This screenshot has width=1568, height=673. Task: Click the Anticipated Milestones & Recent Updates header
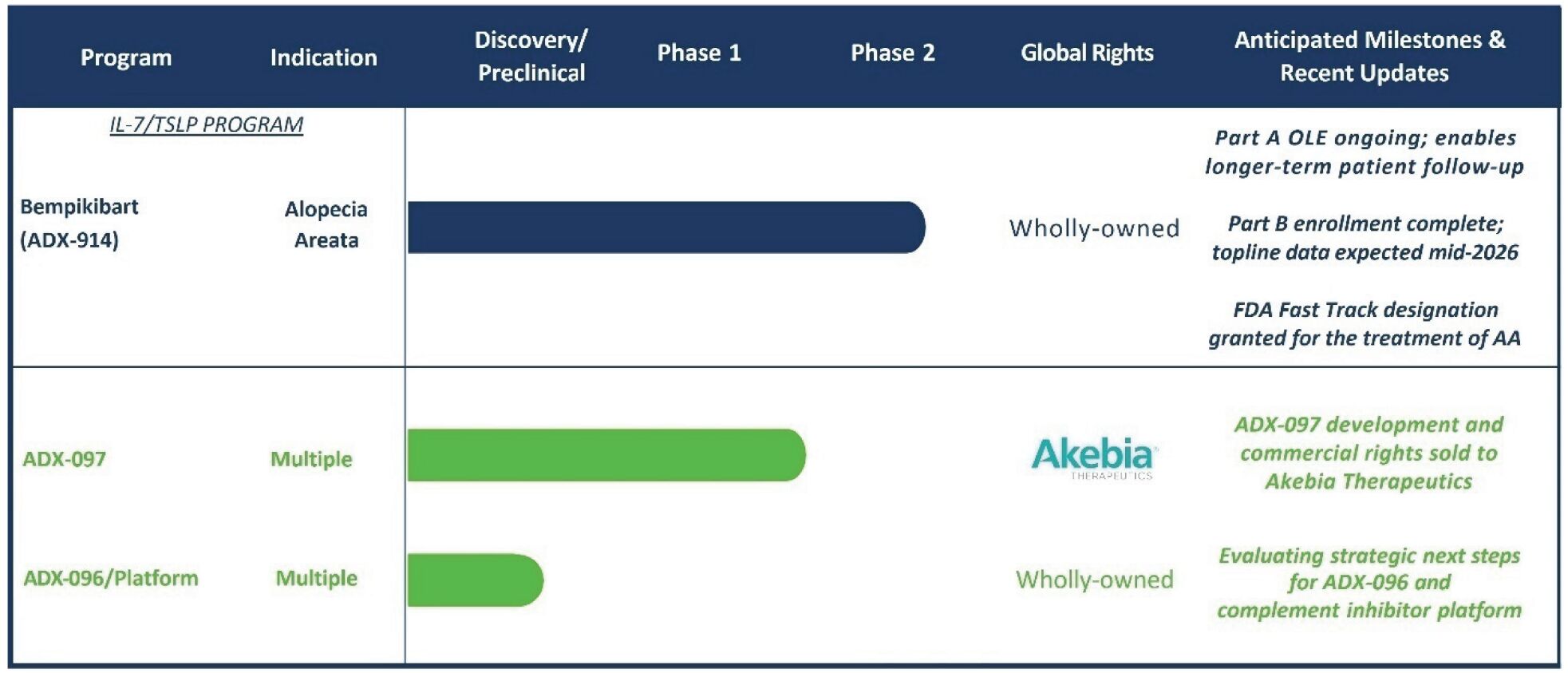(x=1369, y=57)
